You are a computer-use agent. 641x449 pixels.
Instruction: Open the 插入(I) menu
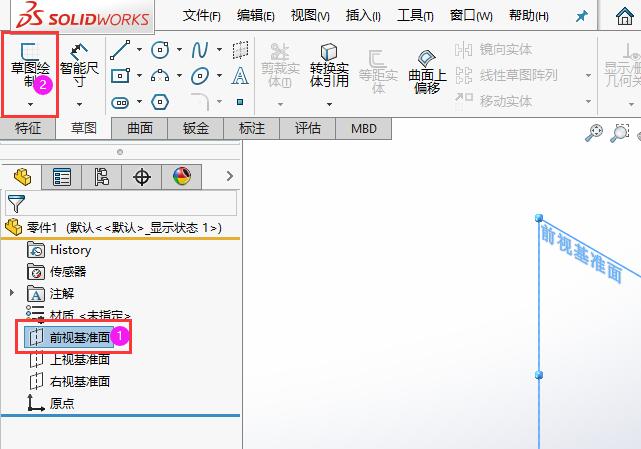[x=363, y=16]
